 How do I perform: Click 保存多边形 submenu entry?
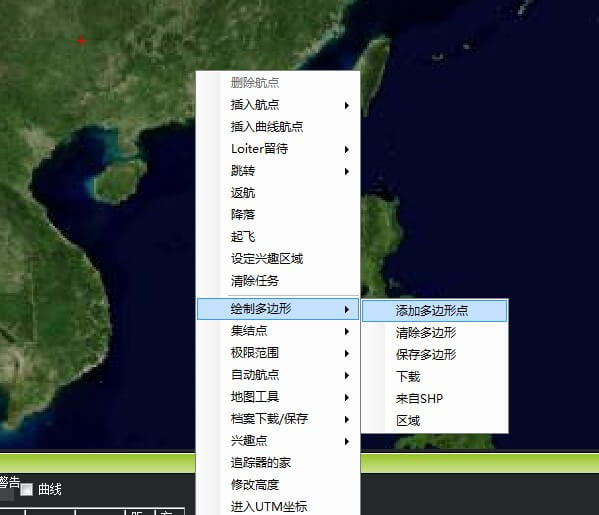click(x=434, y=355)
